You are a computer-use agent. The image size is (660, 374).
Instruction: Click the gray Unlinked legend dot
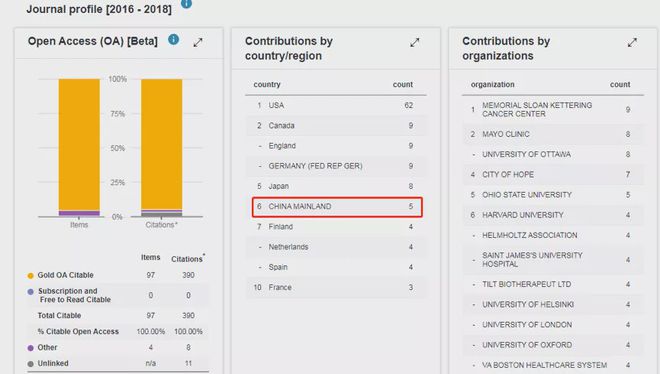[x=30, y=364]
